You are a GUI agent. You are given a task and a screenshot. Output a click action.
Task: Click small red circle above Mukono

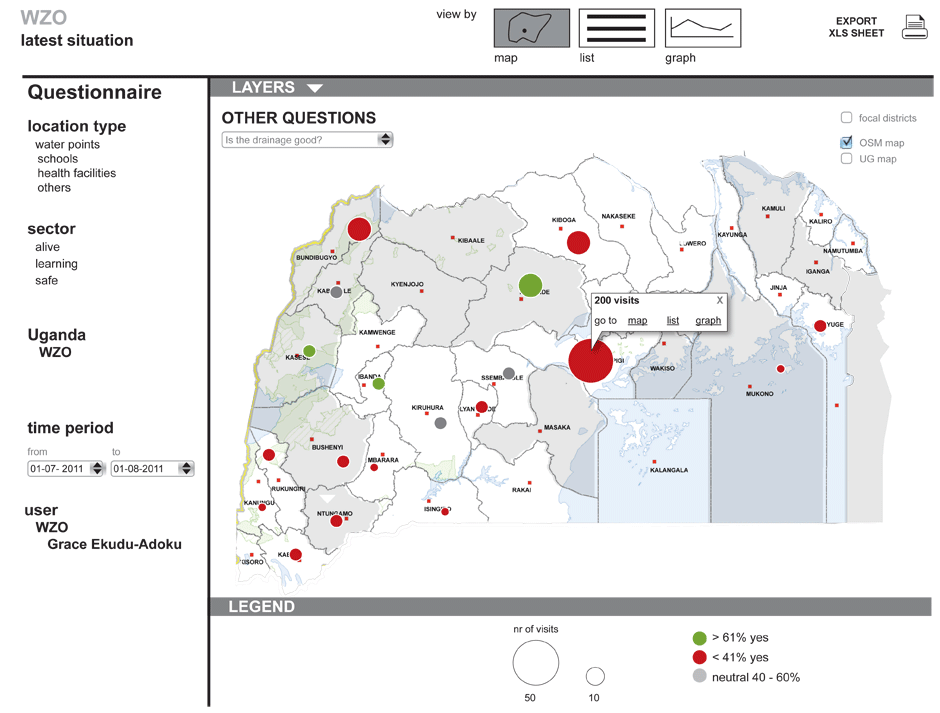tap(781, 369)
